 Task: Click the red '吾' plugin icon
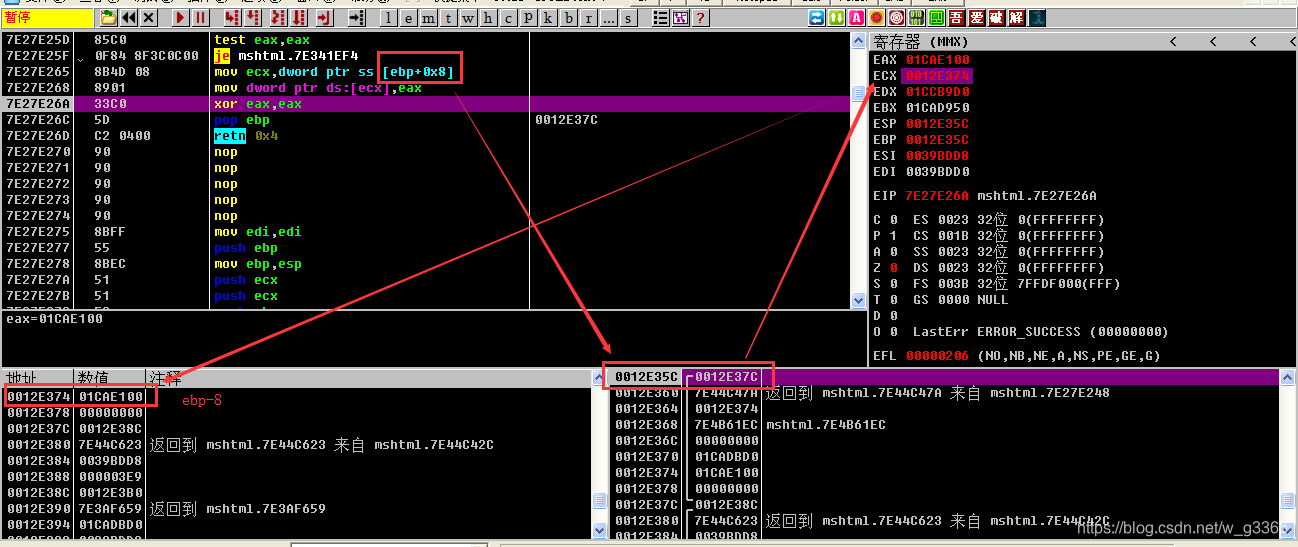click(x=957, y=17)
